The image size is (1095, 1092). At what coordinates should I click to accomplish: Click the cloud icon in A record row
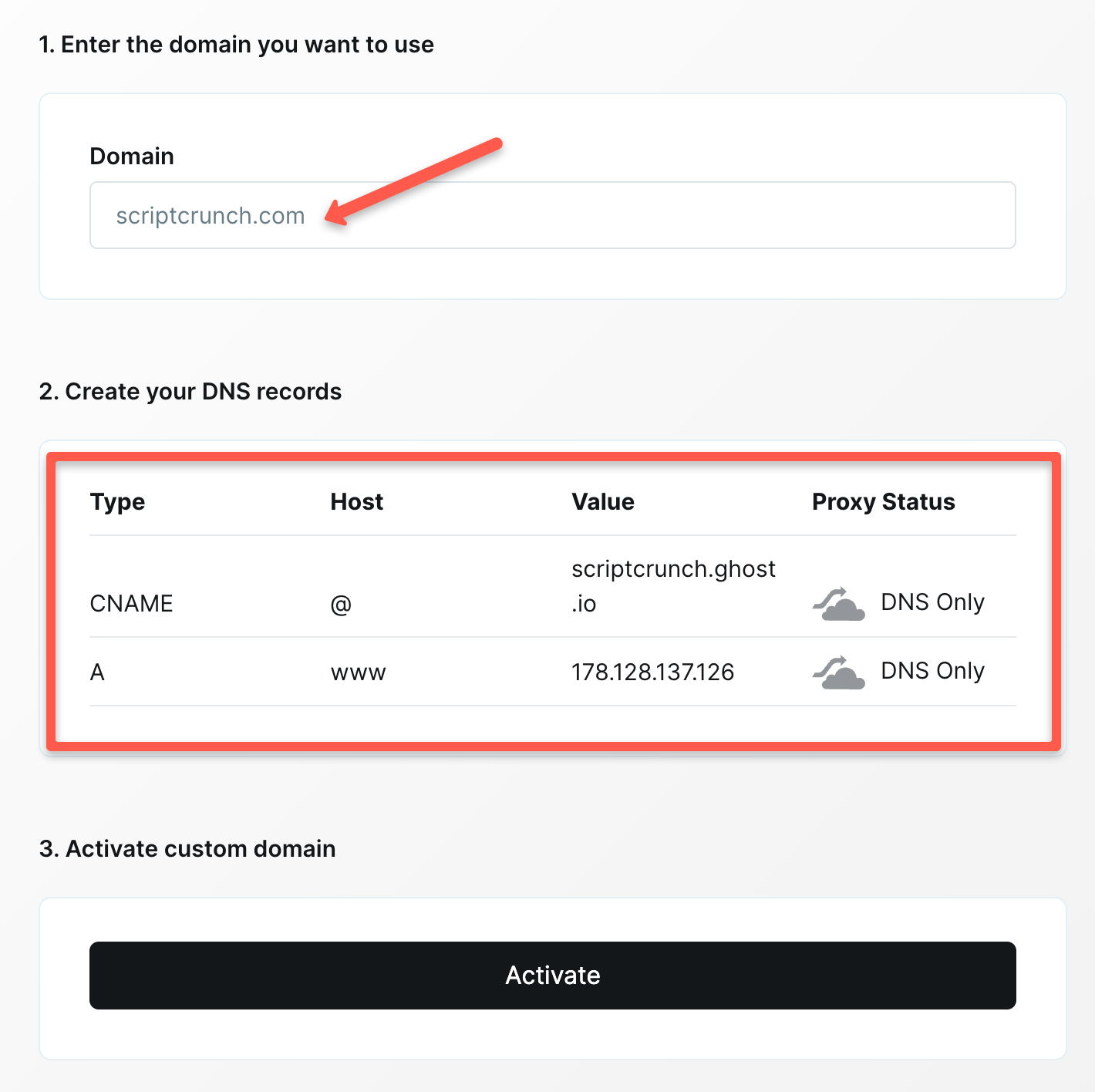coord(838,672)
